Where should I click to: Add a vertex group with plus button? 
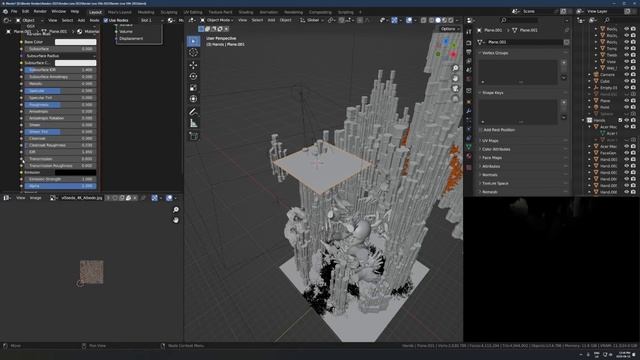click(x=564, y=63)
